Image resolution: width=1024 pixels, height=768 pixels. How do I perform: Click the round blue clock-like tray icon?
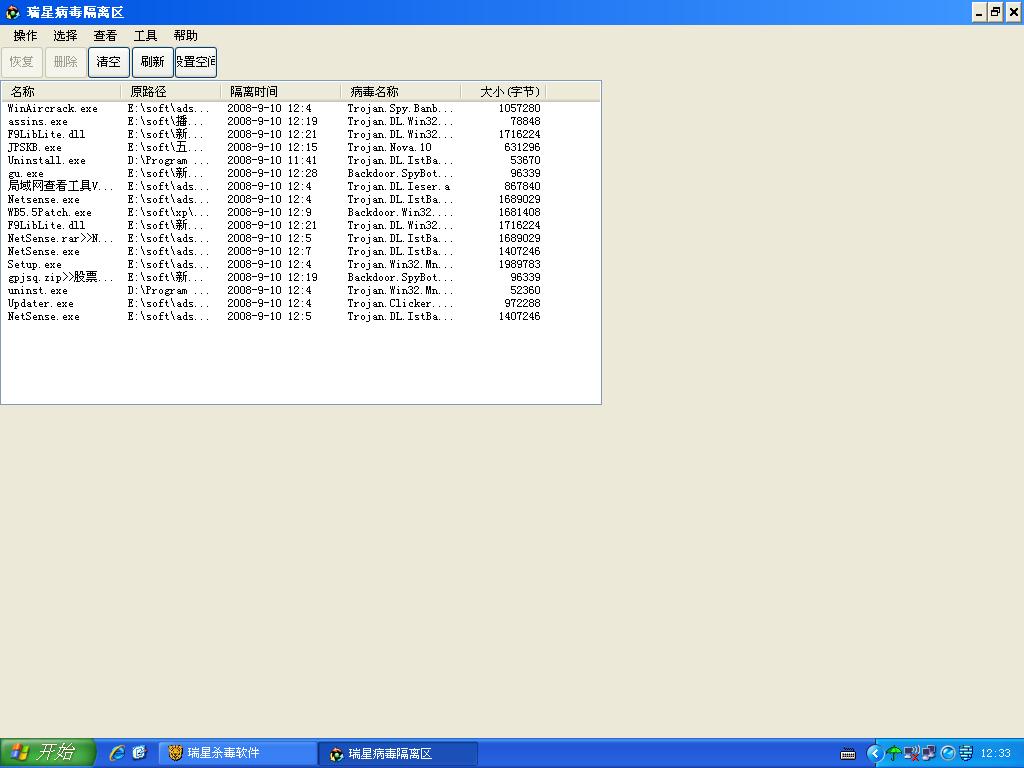tap(948, 753)
